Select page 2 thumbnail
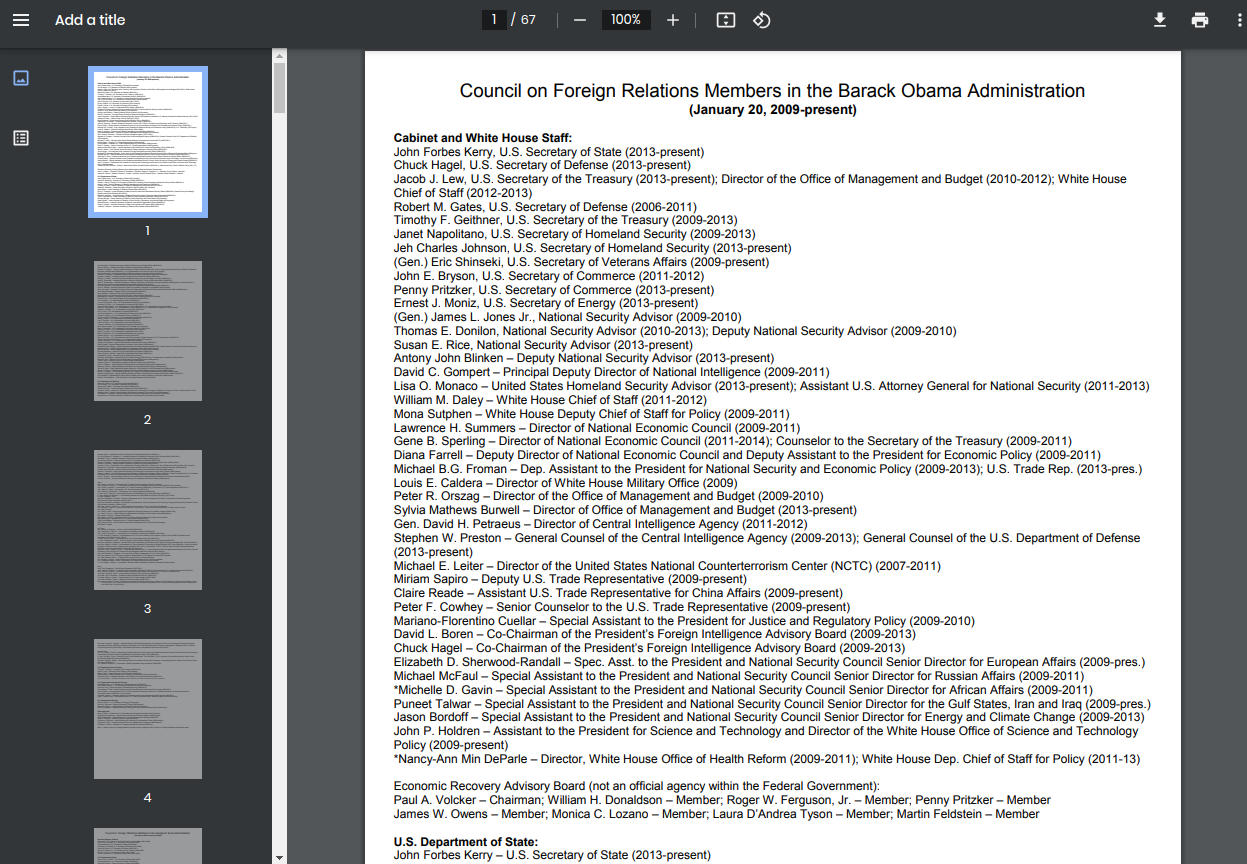This screenshot has width=1247, height=864. tap(148, 331)
